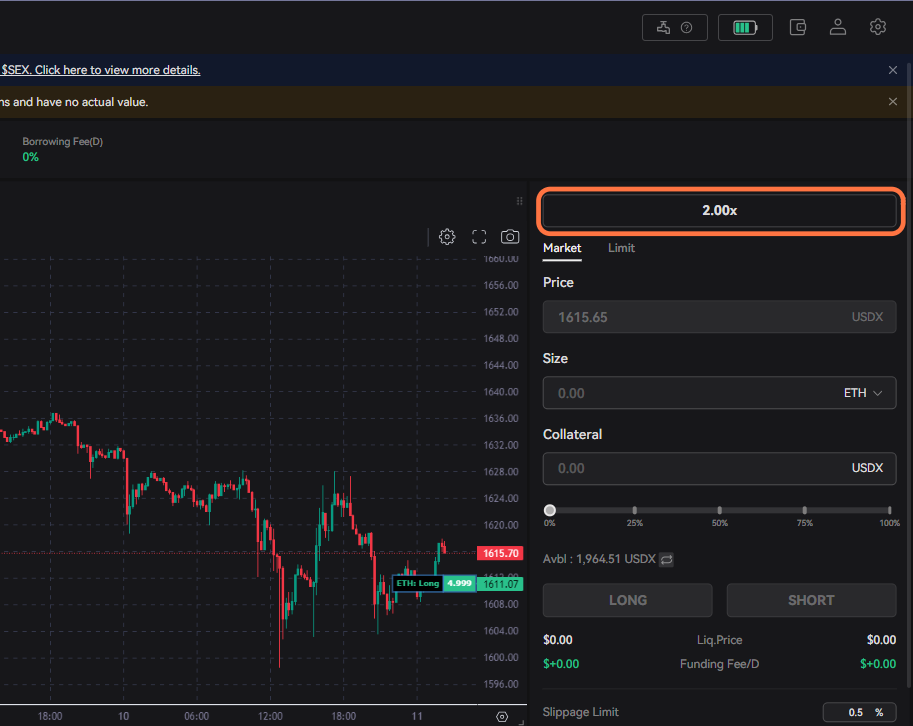
Task: Click the SHORT button
Action: point(811,600)
